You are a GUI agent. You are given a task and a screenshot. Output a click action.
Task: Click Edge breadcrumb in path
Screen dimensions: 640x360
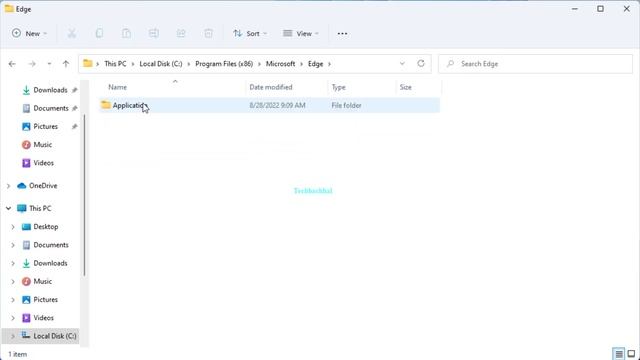[x=316, y=64]
